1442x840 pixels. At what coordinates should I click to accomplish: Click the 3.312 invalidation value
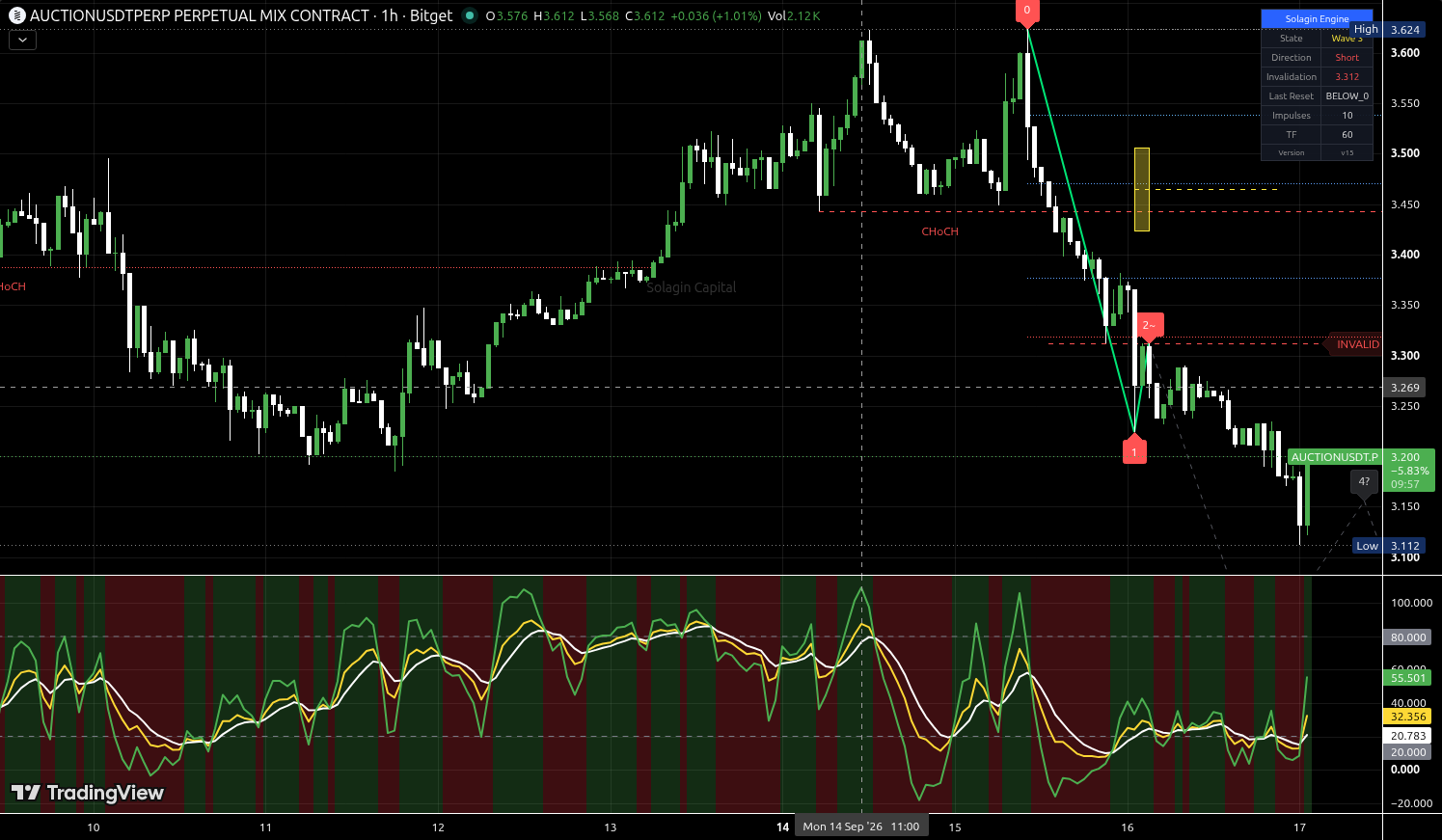(1347, 77)
